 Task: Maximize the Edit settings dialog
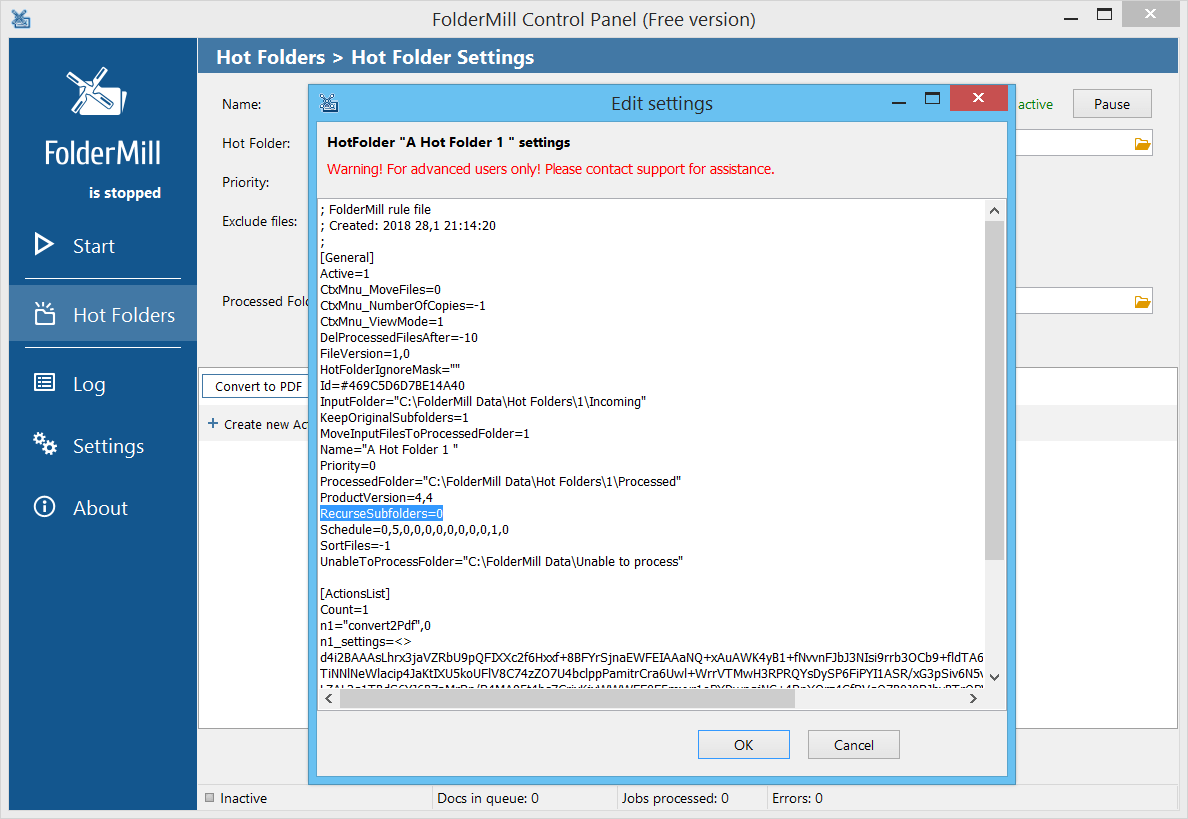point(933,98)
